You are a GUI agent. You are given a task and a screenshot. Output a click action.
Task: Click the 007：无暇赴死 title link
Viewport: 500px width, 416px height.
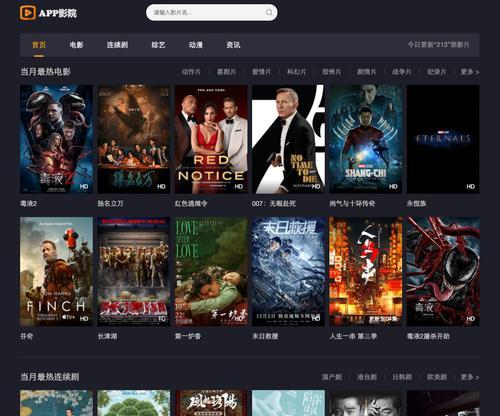pos(274,203)
